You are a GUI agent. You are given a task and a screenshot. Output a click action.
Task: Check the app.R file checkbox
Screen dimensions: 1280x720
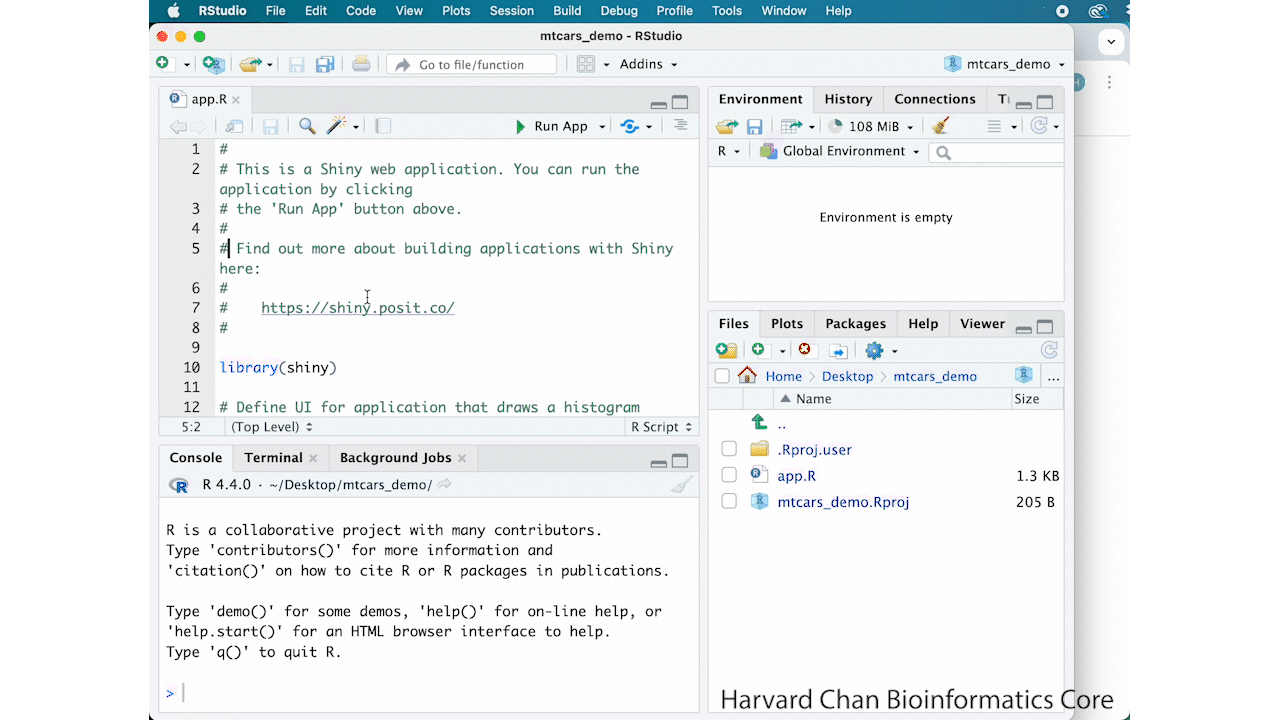729,476
